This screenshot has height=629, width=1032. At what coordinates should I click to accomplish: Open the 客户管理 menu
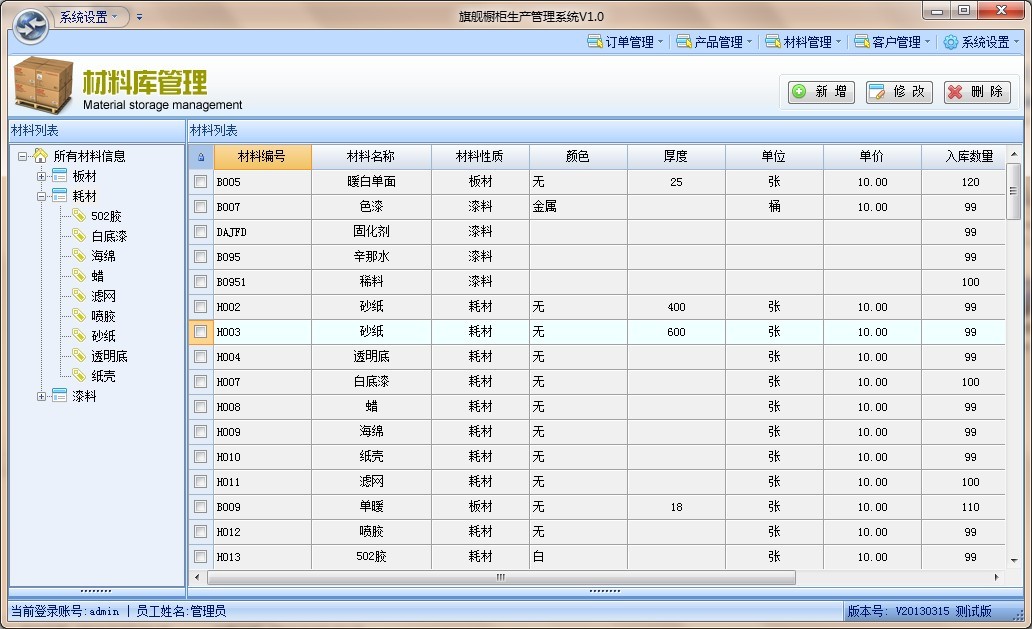(892, 42)
